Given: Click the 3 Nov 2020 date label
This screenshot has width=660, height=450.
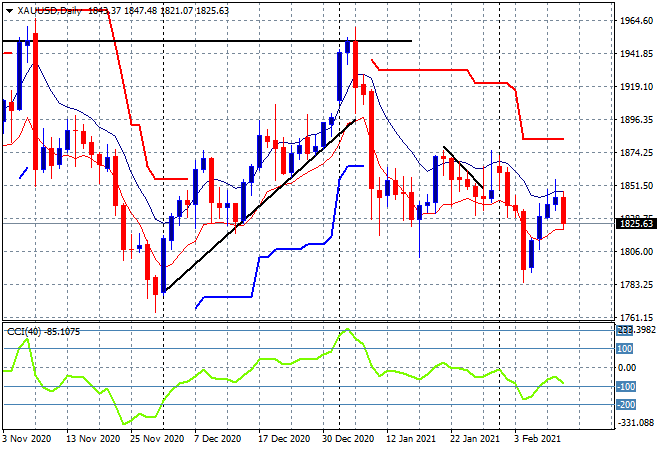Looking at the screenshot, I should (27, 439).
